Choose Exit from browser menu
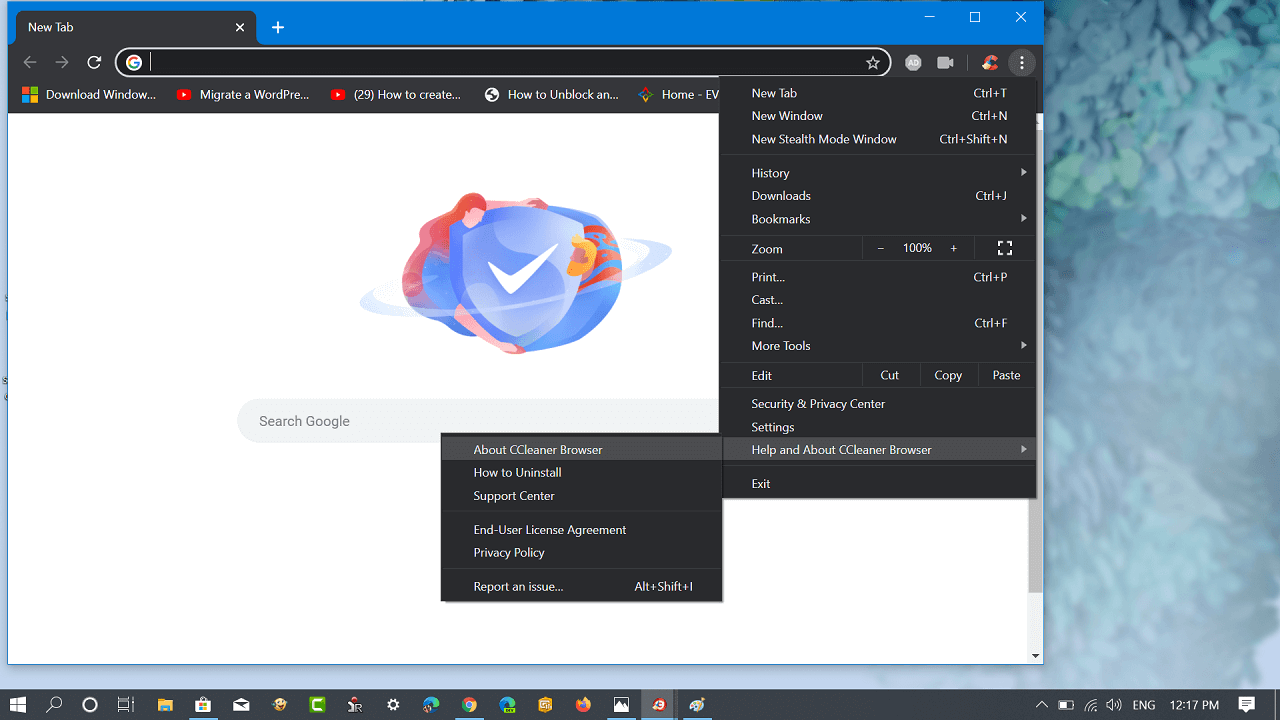Screen dimensions: 1280x720 click(x=879, y=484)
